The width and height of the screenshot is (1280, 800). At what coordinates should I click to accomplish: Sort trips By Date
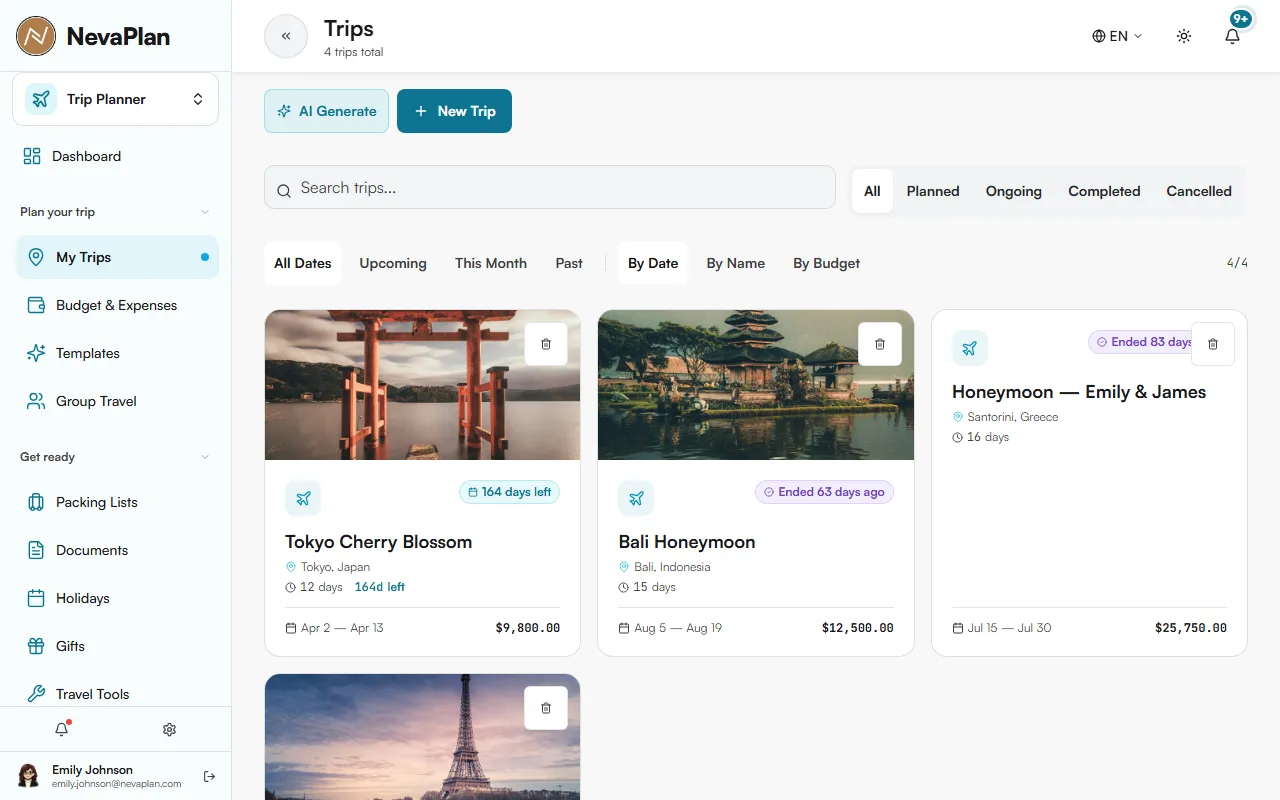coord(653,263)
